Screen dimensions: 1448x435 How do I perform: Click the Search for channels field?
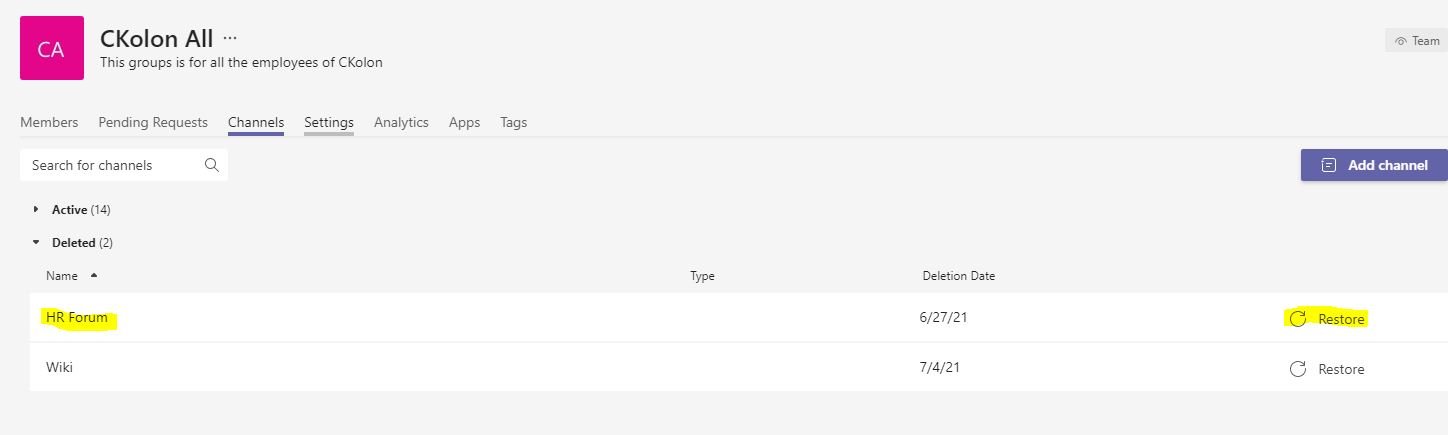(124, 165)
